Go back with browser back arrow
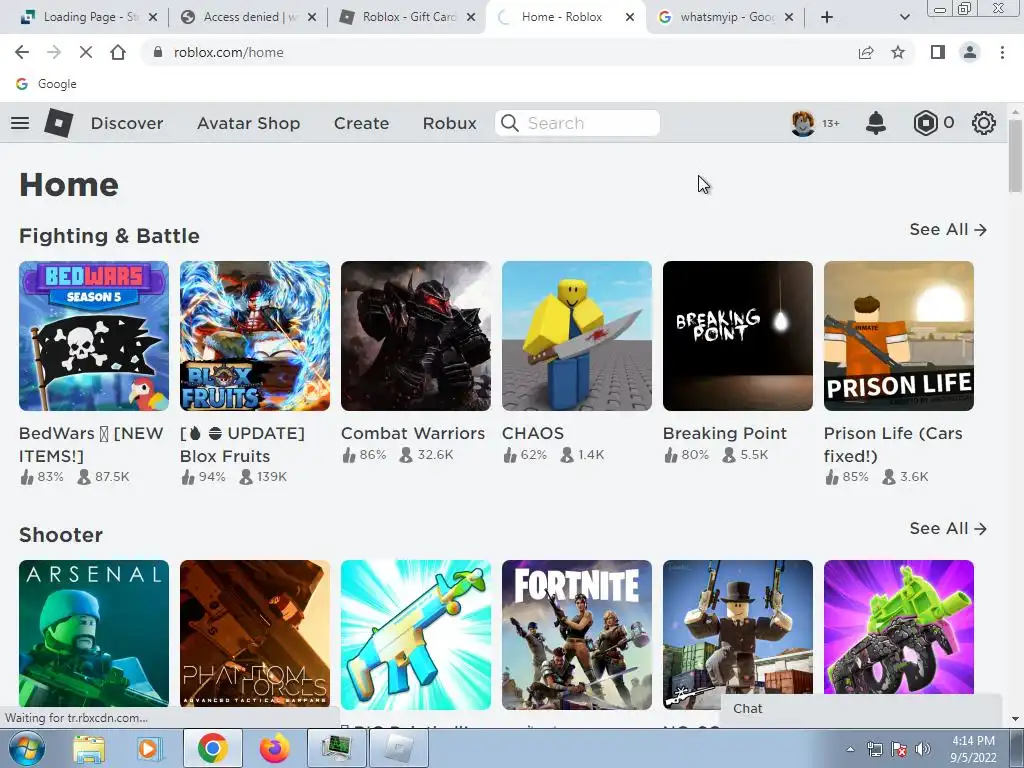 tap(22, 52)
